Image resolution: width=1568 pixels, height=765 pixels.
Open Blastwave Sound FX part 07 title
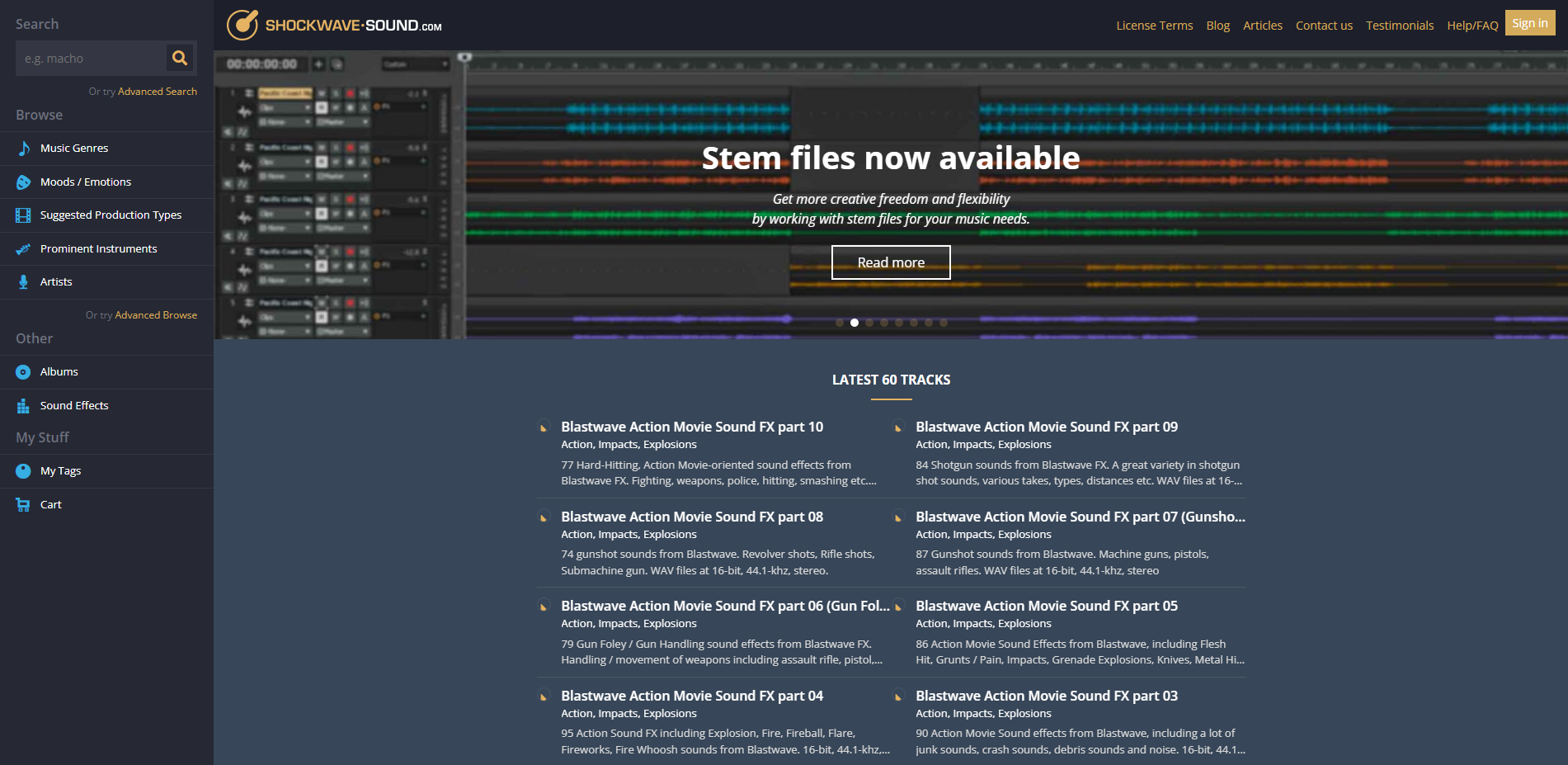[x=1081, y=517]
